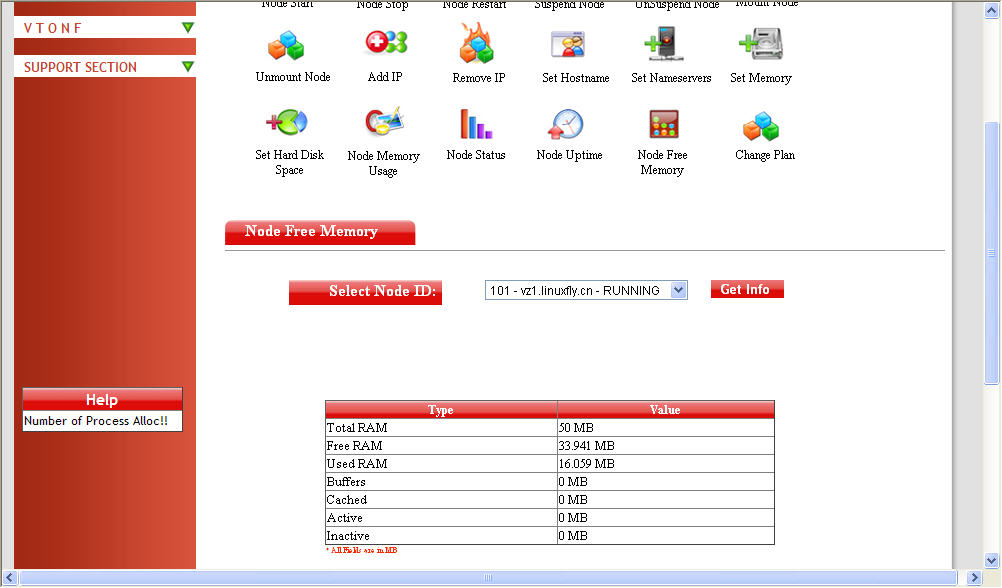
Task: Open the Add IP icon
Action: [x=385, y=43]
